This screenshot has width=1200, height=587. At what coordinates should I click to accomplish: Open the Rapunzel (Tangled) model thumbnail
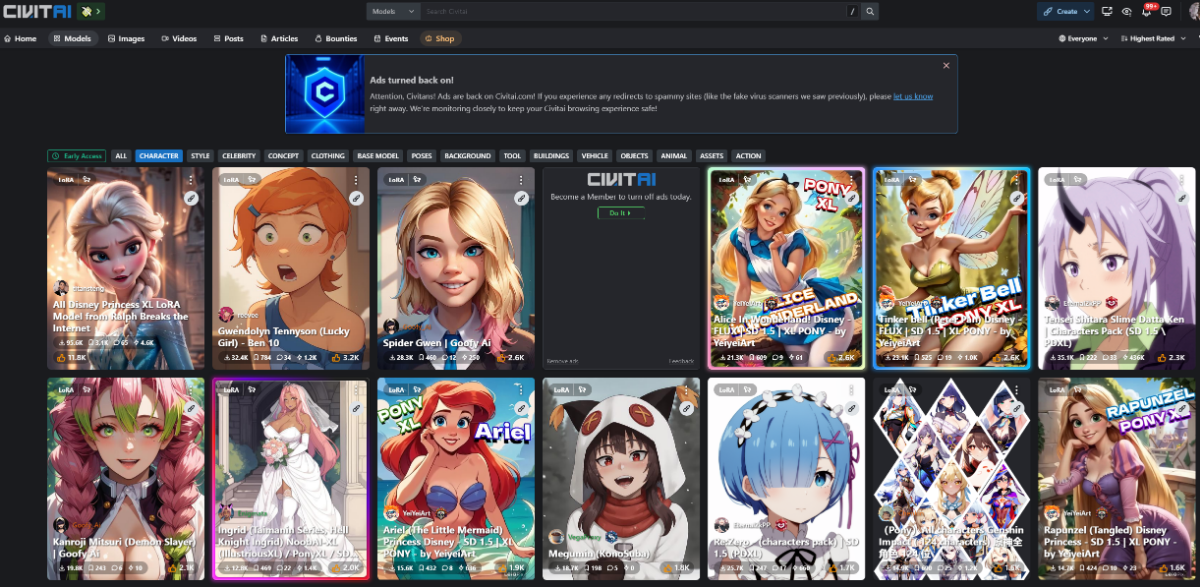point(1116,479)
